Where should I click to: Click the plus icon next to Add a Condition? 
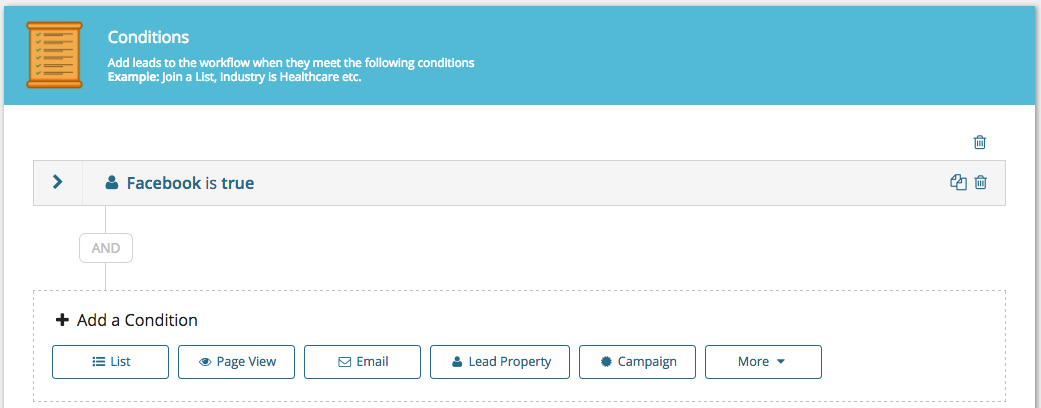pos(62,320)
